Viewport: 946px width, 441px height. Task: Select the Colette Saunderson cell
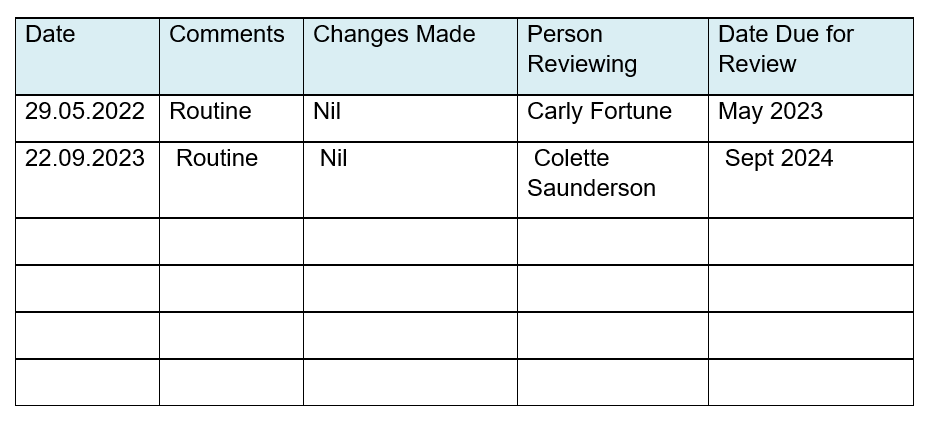(612, 180)
